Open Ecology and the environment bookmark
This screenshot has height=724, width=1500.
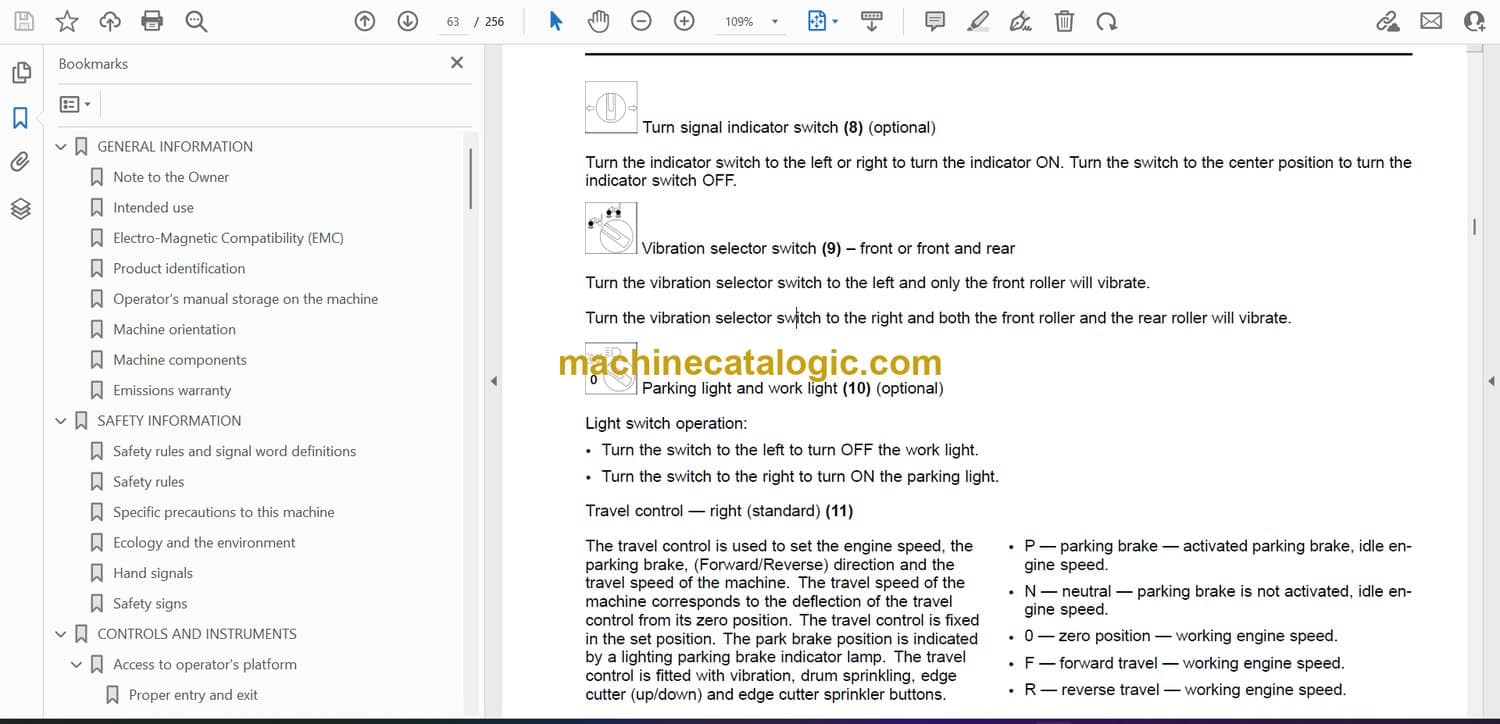pyautogui.click(x=204, y=542)
